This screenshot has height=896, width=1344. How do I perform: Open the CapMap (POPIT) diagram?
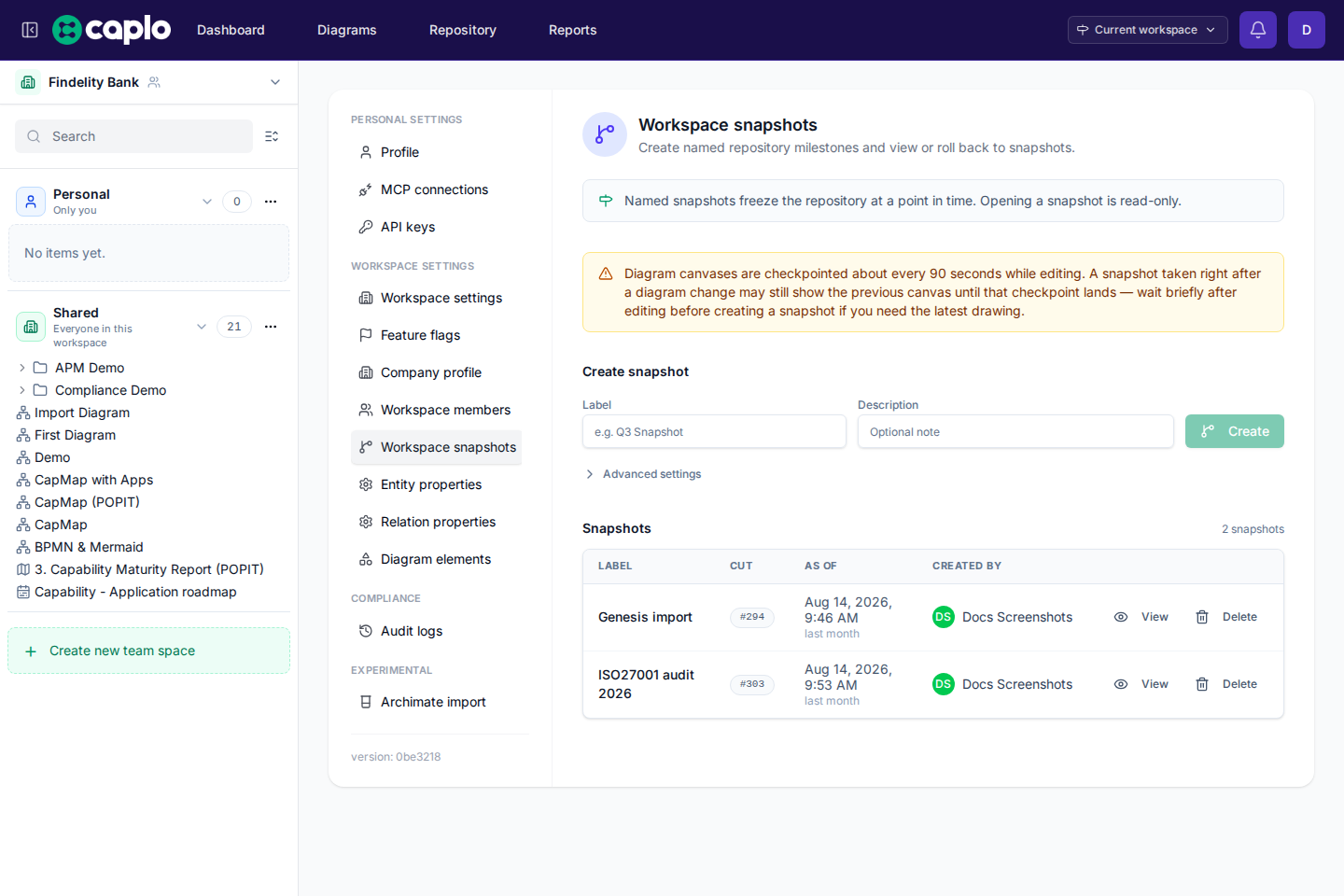coord(87,502)
